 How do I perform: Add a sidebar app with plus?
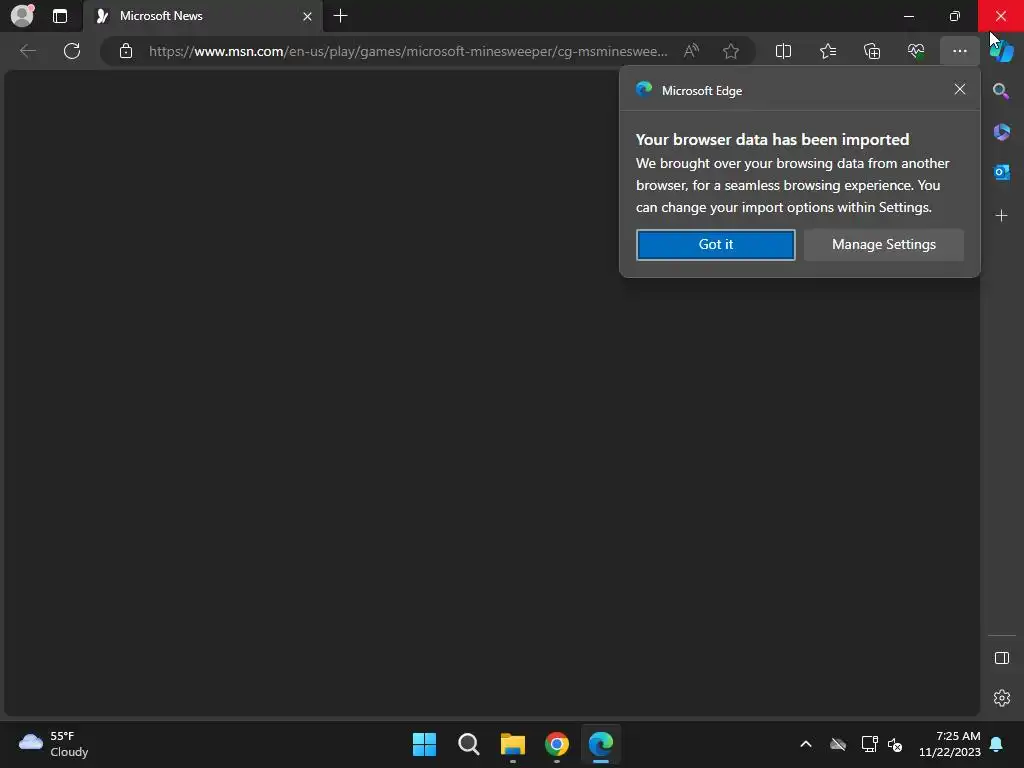click(1001, 216)
